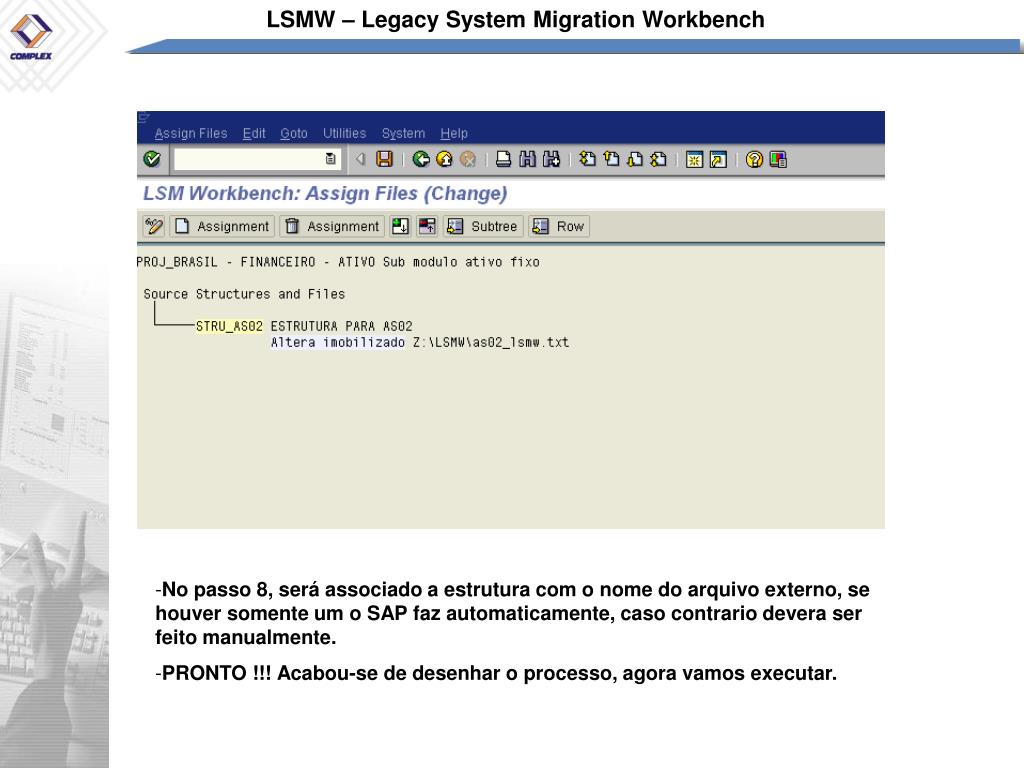
Task: Click the Subtree button
Action: [x=483, y=226]
